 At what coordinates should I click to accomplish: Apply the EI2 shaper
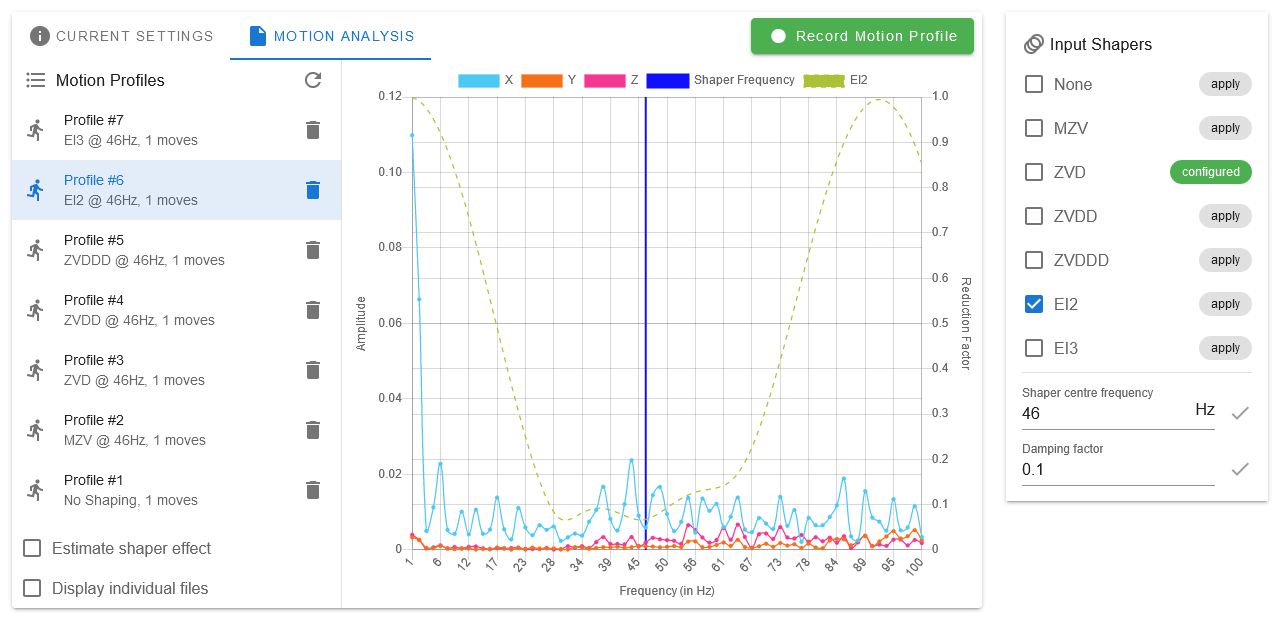pos(1225,304)
